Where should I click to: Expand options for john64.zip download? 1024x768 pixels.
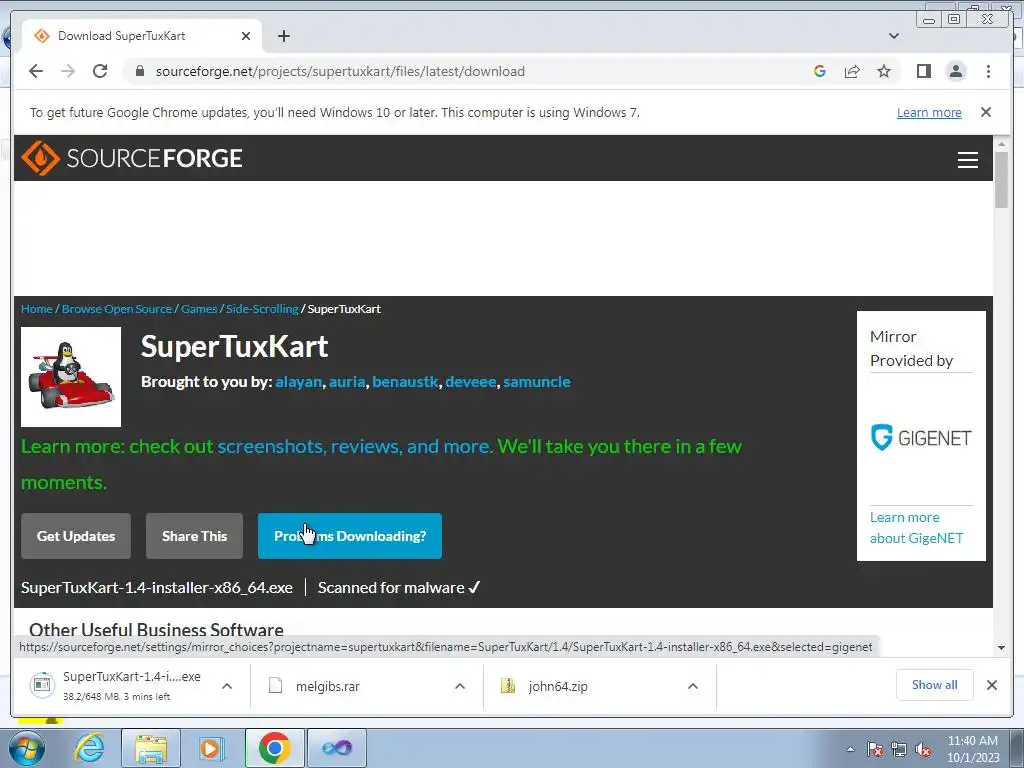click(x=693, y=686)
